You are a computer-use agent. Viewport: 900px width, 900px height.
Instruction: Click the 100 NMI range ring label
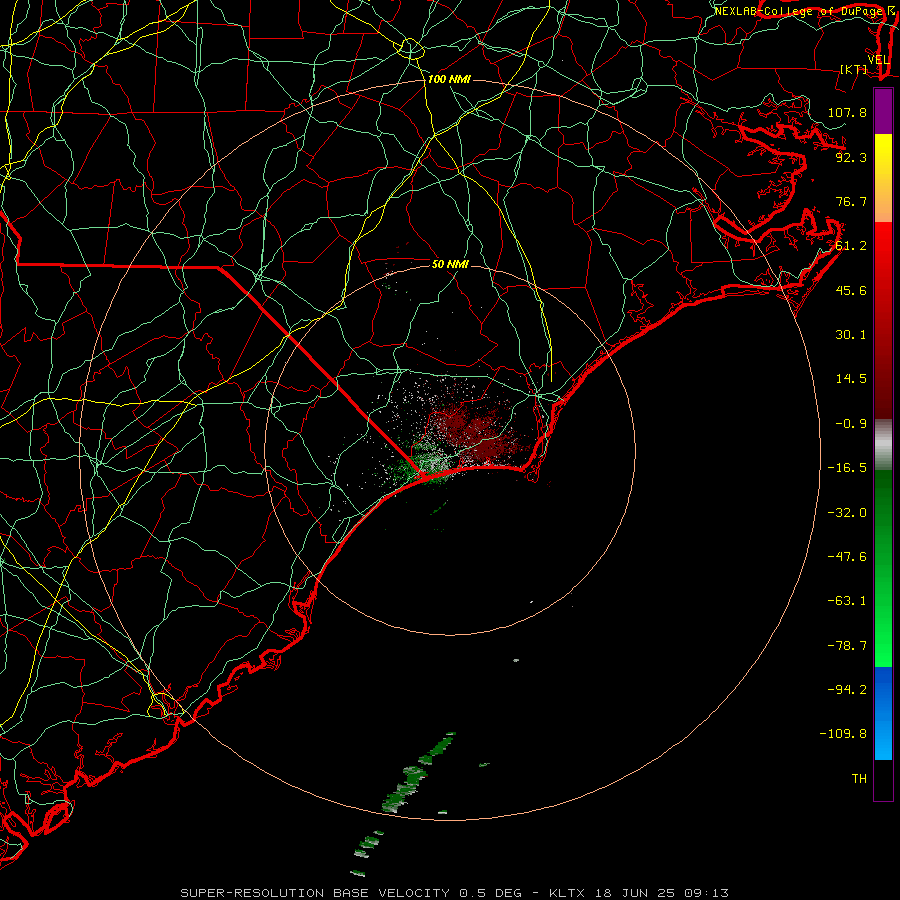tap(449, 79)
